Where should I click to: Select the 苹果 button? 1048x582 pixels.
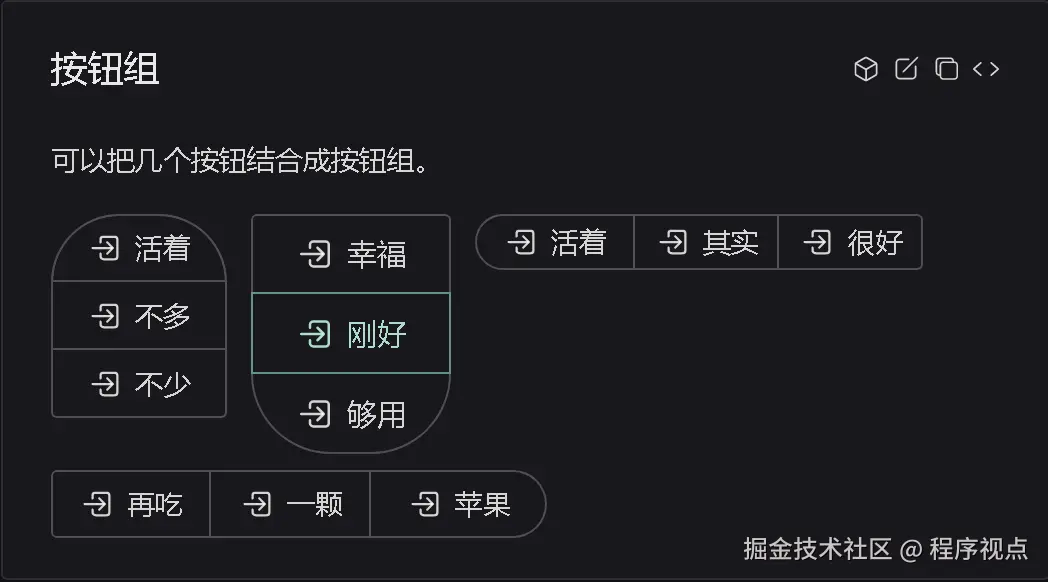click(x=460, y=504)
